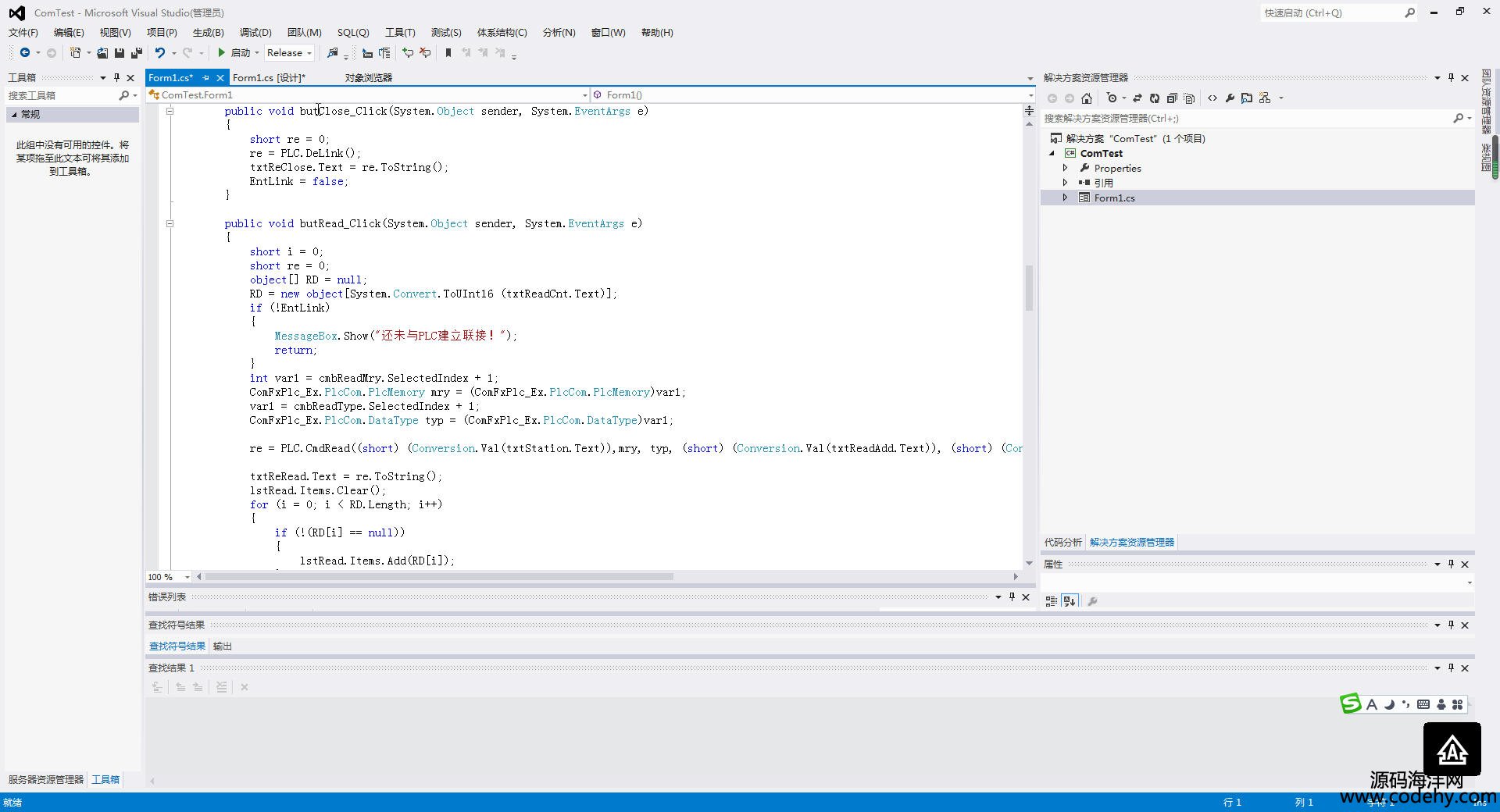Click the Undo arrow icon

tap(159, 53)
